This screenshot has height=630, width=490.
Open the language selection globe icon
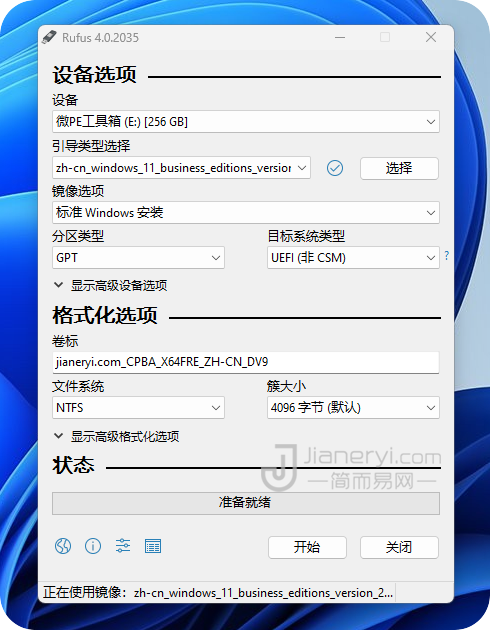tap(63, 546)
